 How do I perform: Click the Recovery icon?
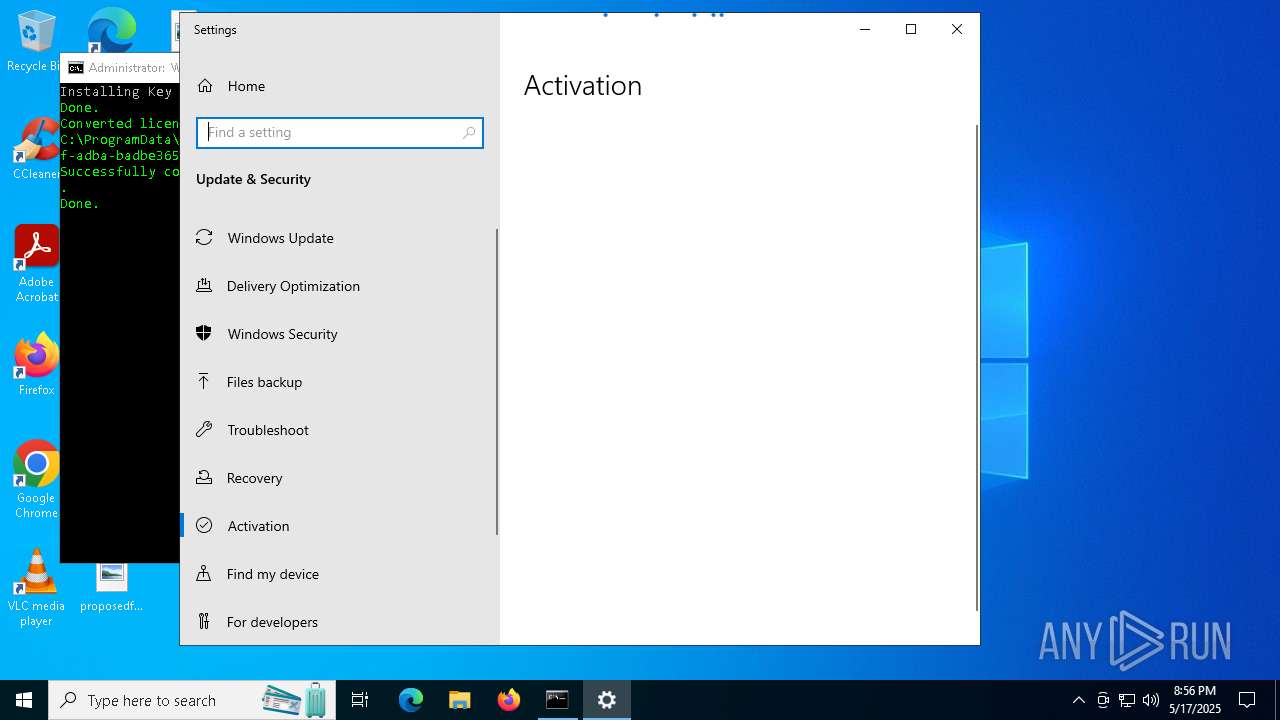click(x=204, y=478)
